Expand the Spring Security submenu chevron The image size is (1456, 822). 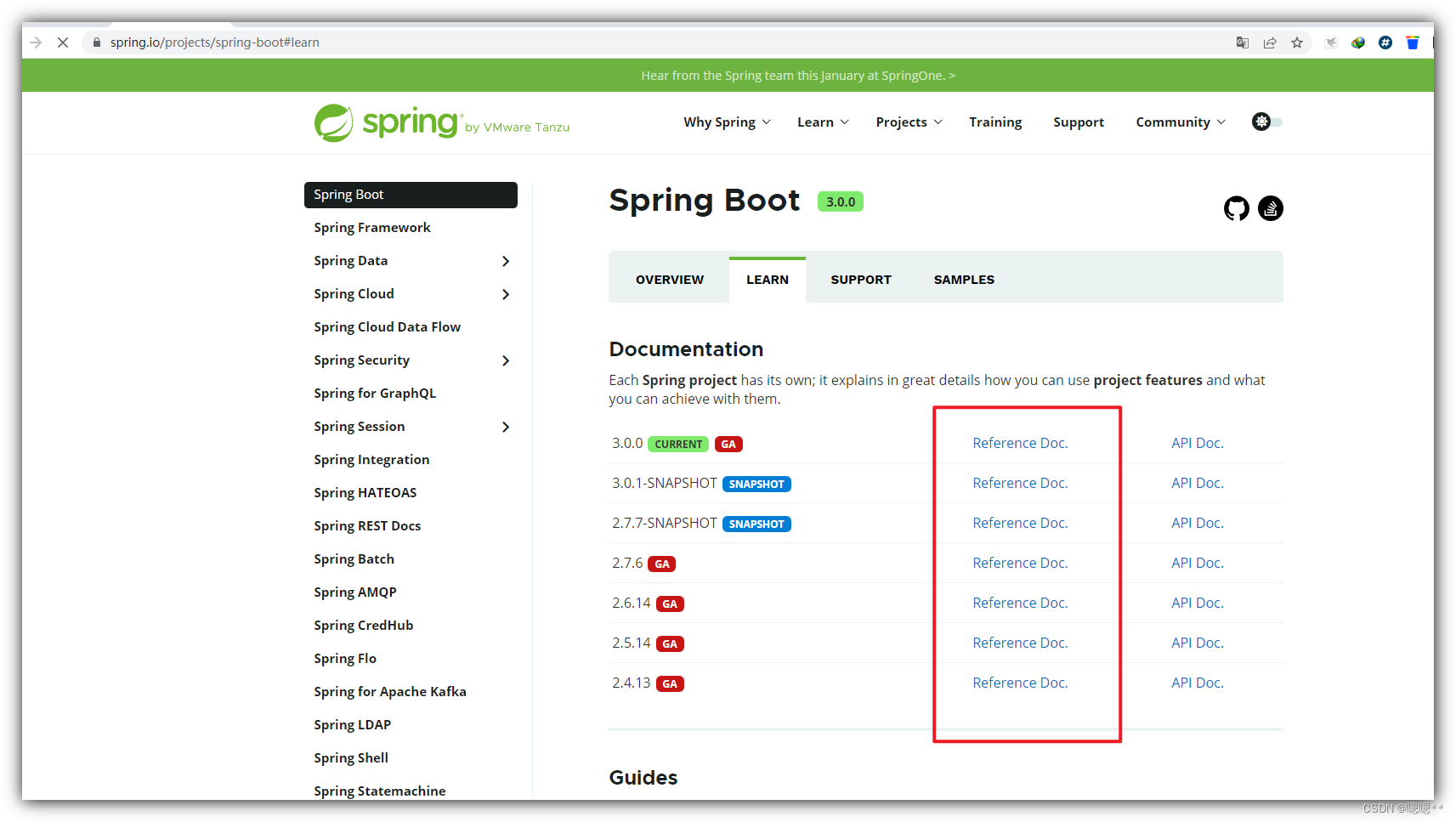506,360
